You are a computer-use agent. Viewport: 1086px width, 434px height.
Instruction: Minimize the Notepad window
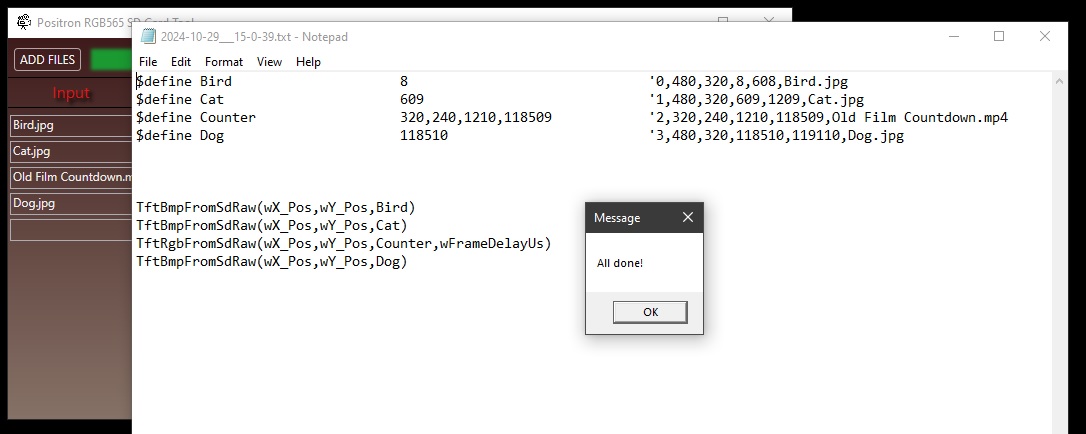[952, 36]
